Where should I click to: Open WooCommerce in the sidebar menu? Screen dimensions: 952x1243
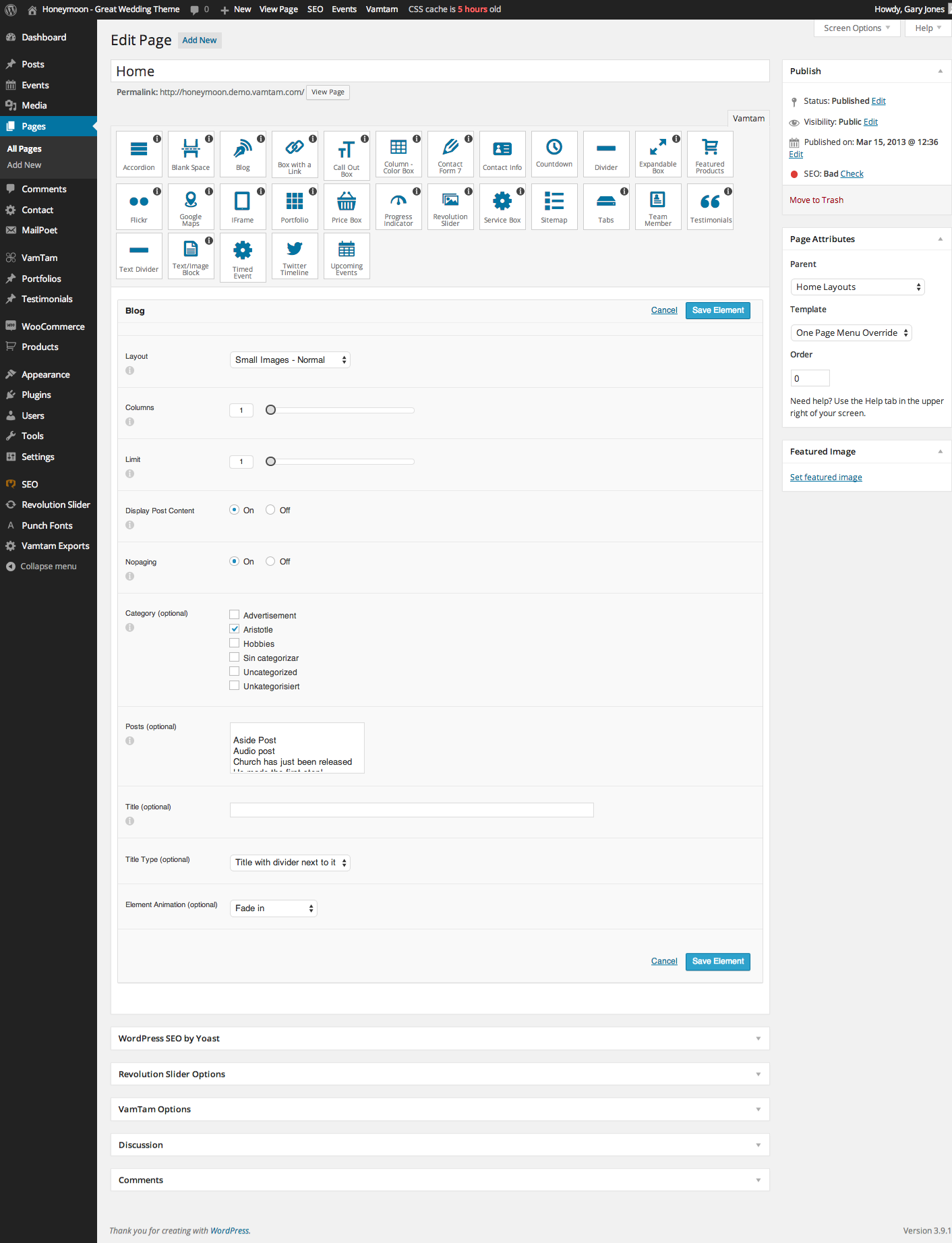tap(53, 326)
